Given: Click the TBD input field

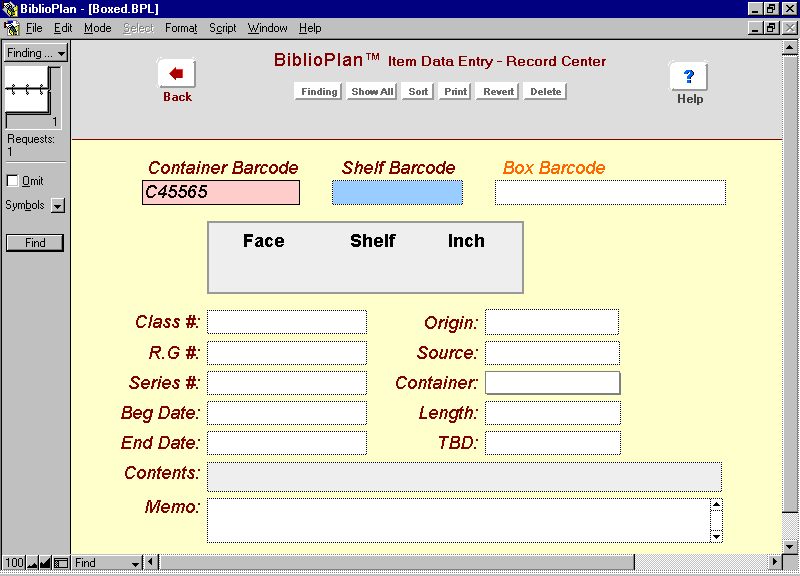Looking at the screenshot, I should (x=553, y=443).
